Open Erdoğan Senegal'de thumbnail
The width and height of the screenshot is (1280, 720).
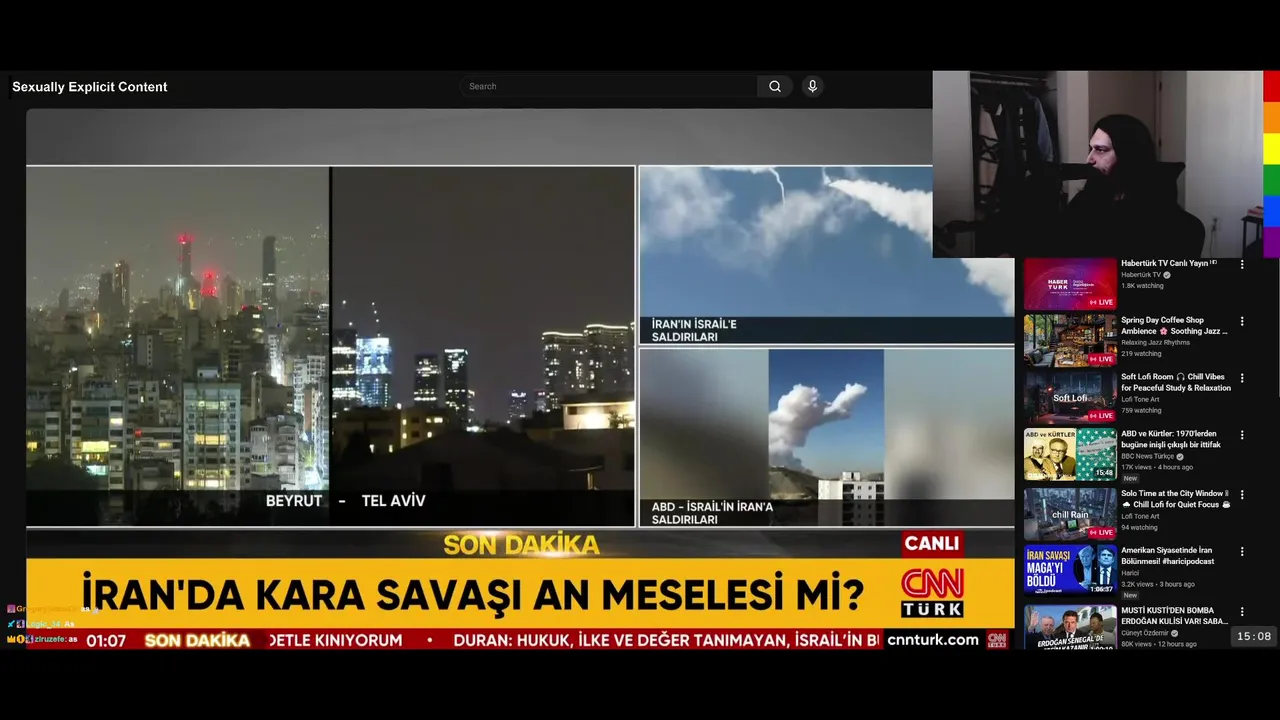(1069, 627)
